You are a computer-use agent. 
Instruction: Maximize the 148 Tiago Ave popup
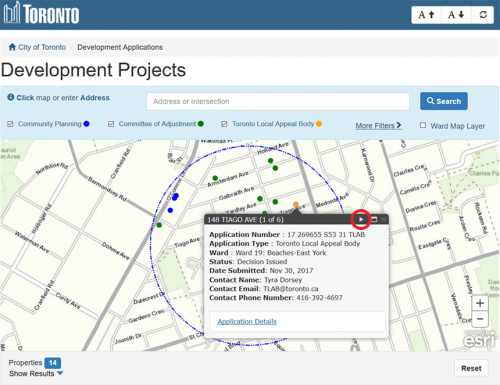point(374,219)
